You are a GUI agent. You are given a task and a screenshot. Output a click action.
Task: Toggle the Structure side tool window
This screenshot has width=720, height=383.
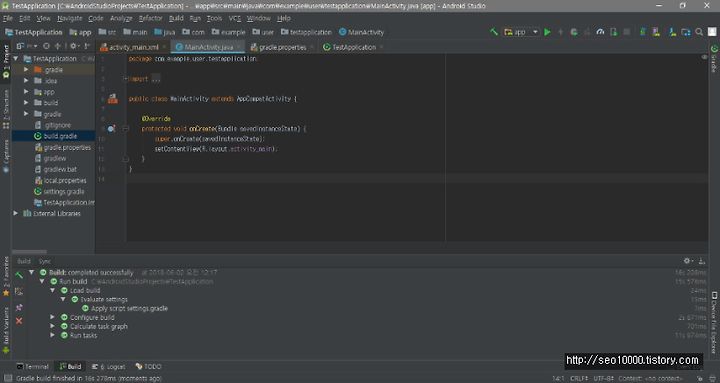pyautogui.click(x=6, y=109)
